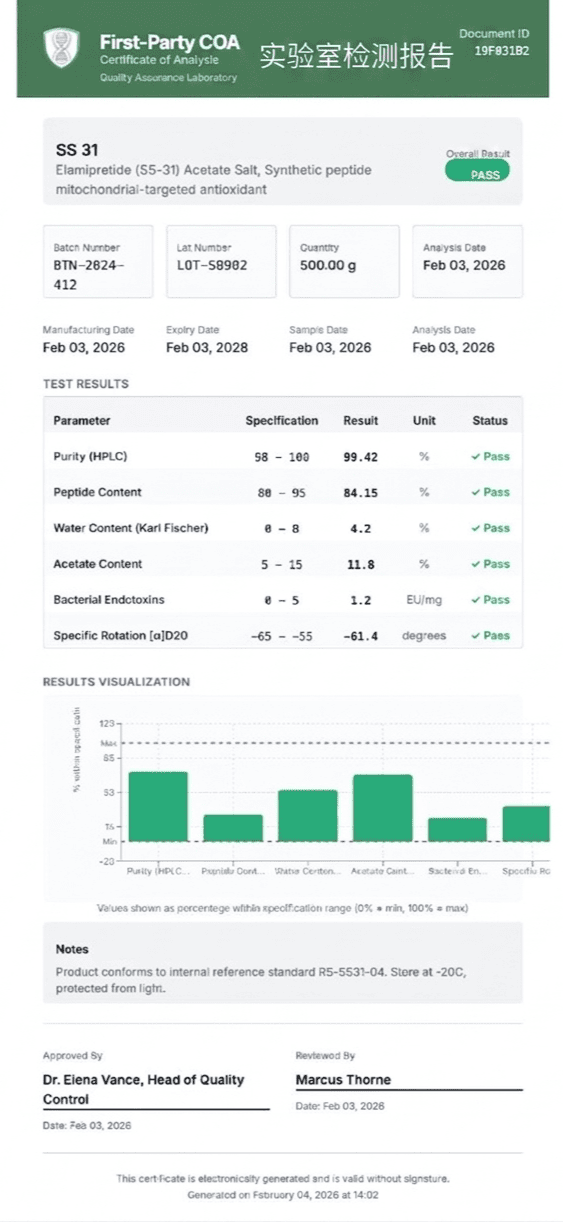Click the shield laboratory logo icon
The height and width of the screenshot is (1222, 563).
click(61, 48)
